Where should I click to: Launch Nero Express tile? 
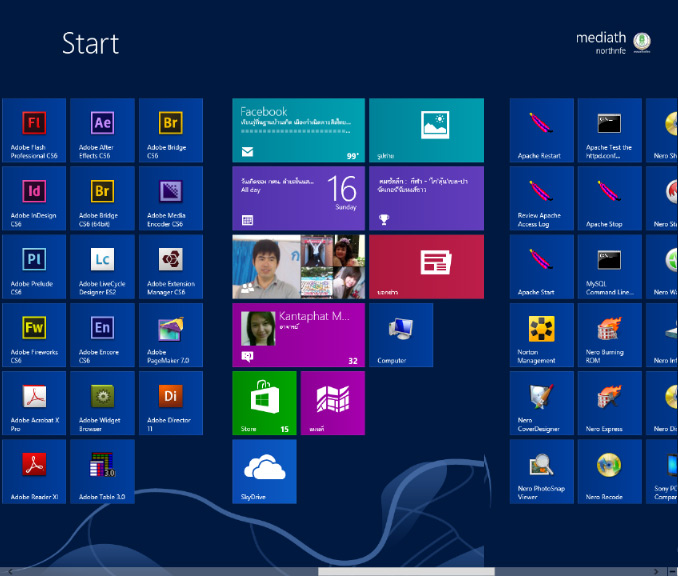click(610, 403)
